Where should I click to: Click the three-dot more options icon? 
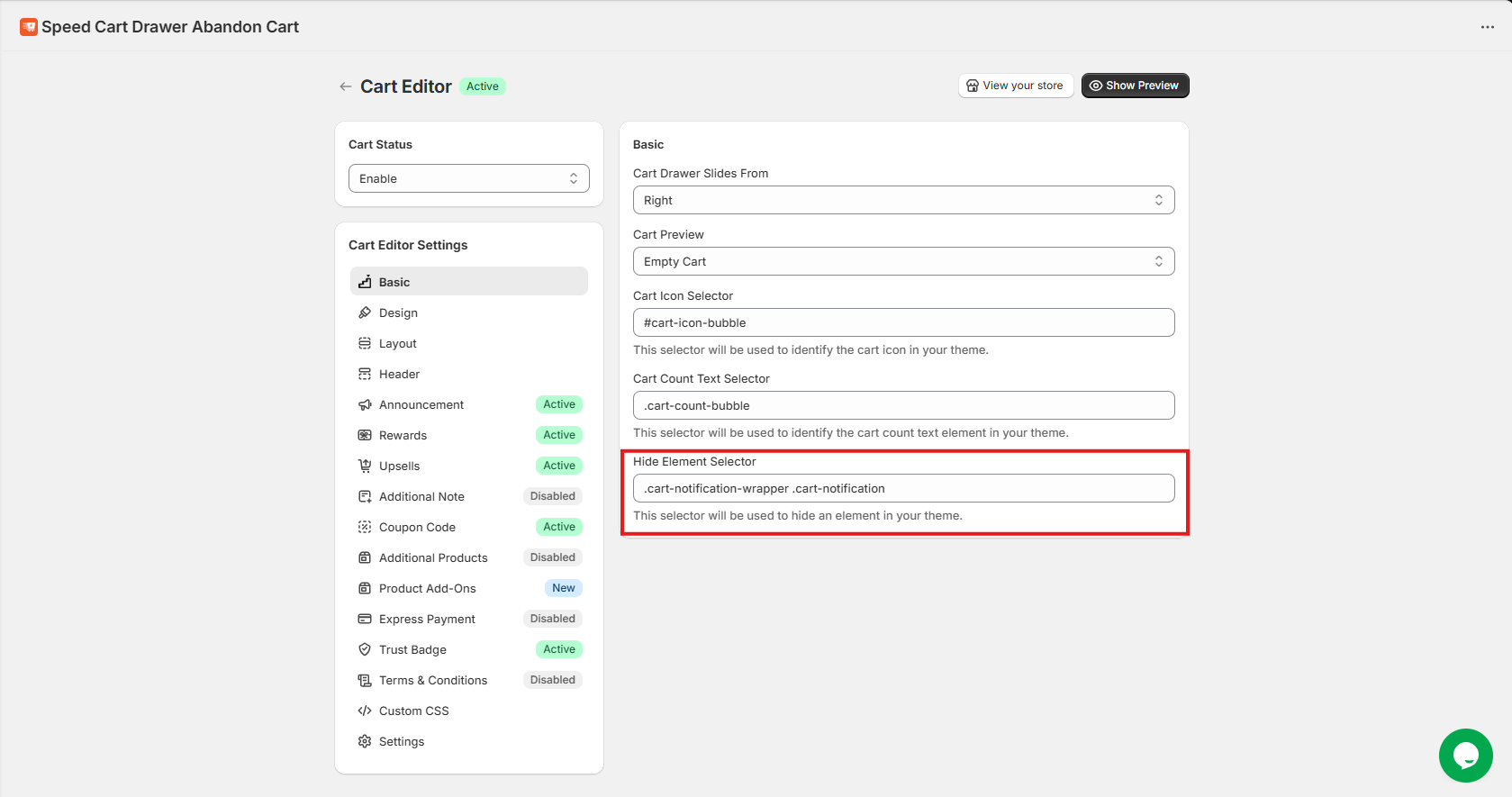(1487, 27)
